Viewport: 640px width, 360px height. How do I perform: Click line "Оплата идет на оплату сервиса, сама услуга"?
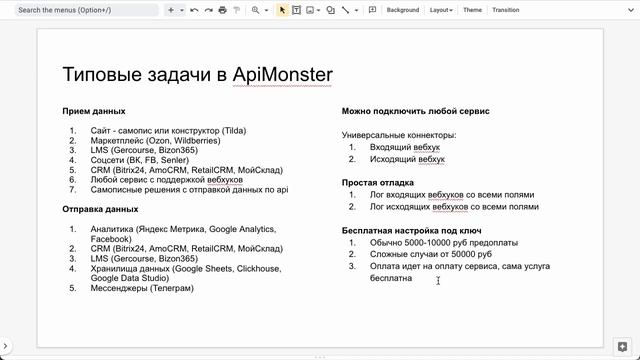(460, 266)
